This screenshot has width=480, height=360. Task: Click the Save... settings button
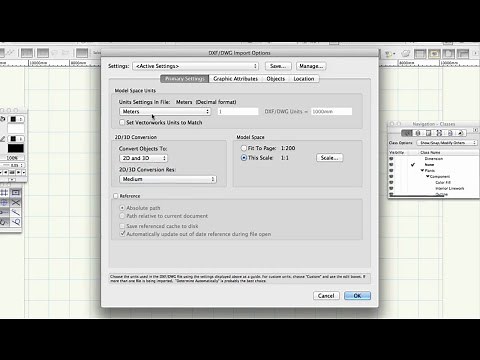278,66
